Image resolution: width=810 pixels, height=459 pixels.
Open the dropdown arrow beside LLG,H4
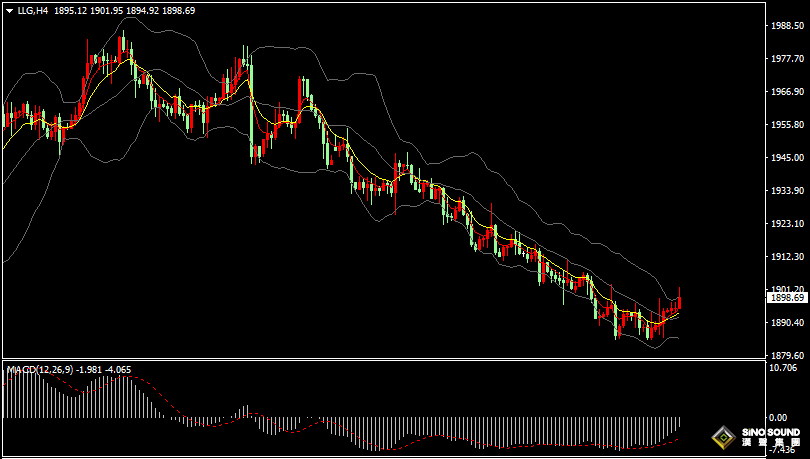(x=9, y=10)
